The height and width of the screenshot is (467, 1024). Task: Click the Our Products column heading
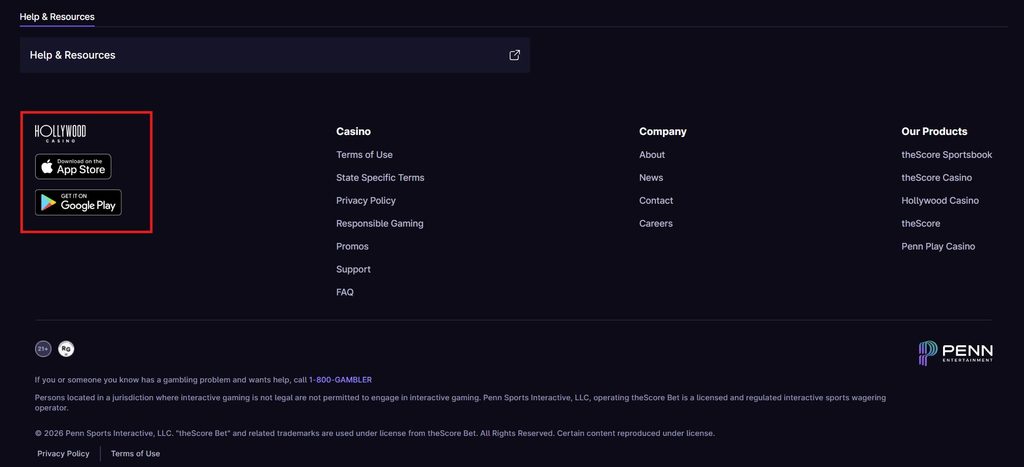coord(935,131)
